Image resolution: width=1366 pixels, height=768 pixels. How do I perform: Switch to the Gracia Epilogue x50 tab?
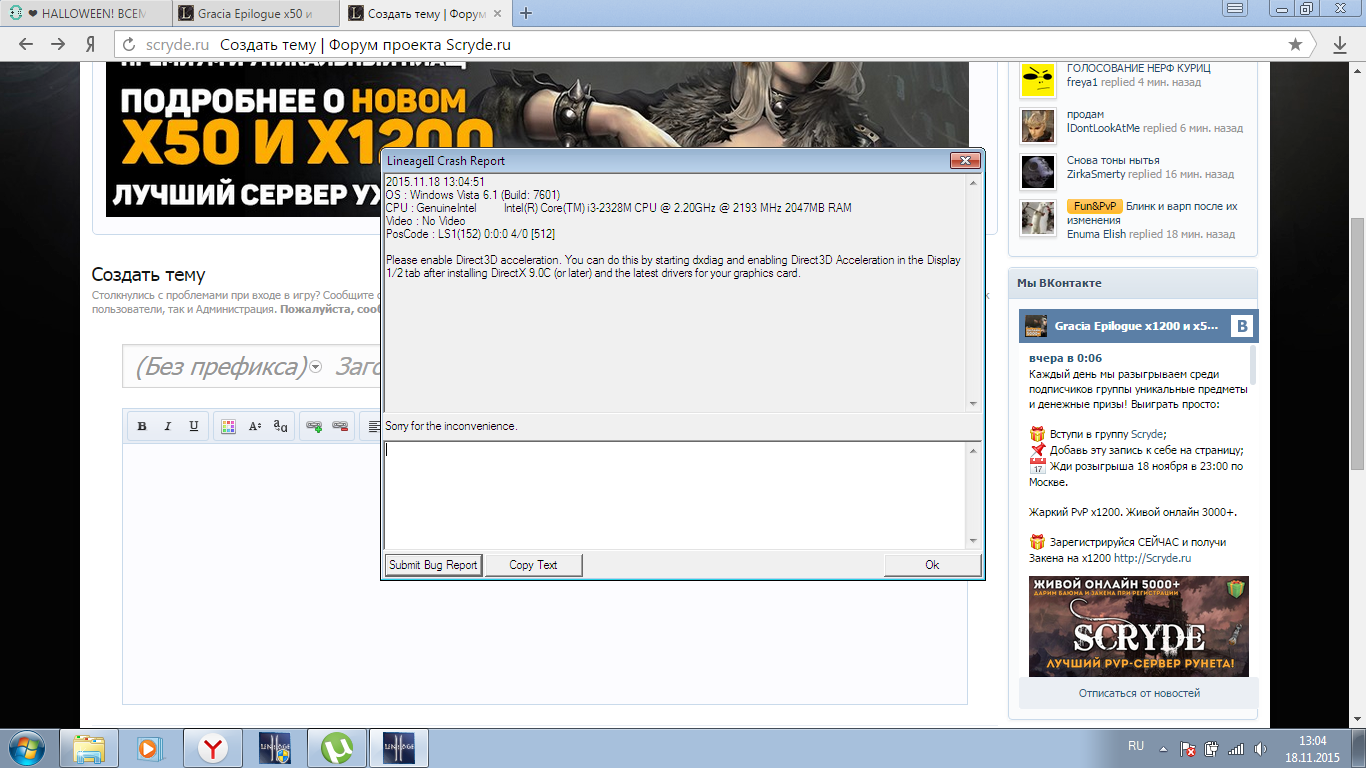click(254, 14)
